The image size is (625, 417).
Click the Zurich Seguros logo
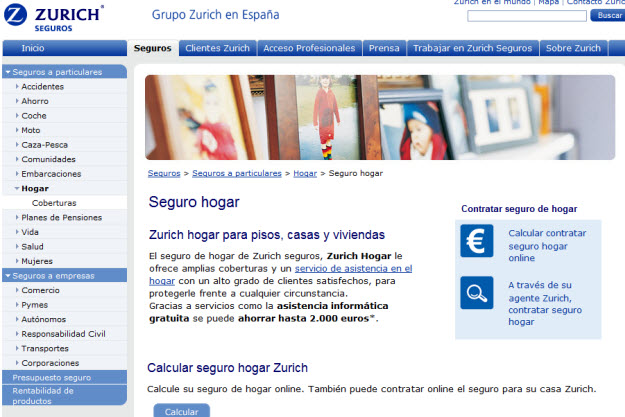point(53,18)
